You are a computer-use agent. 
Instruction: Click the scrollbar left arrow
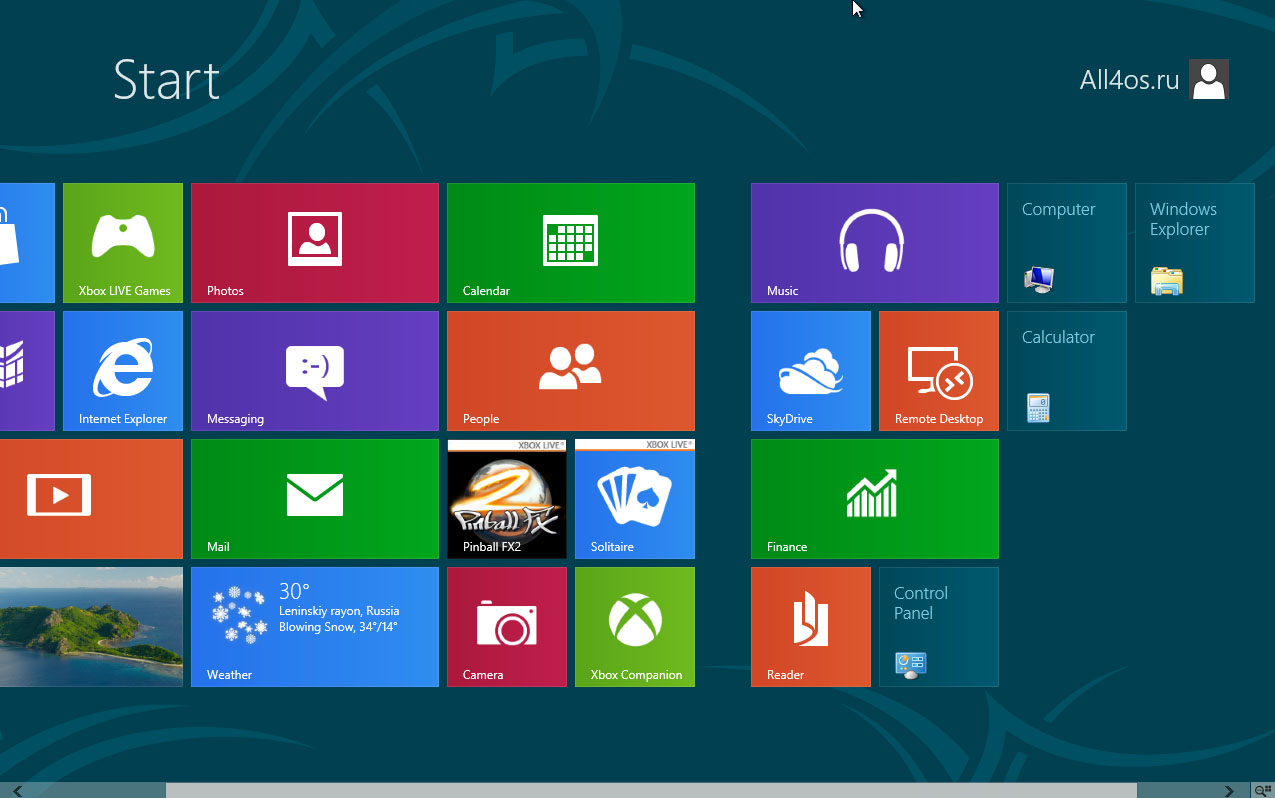(x=17, y=791)
